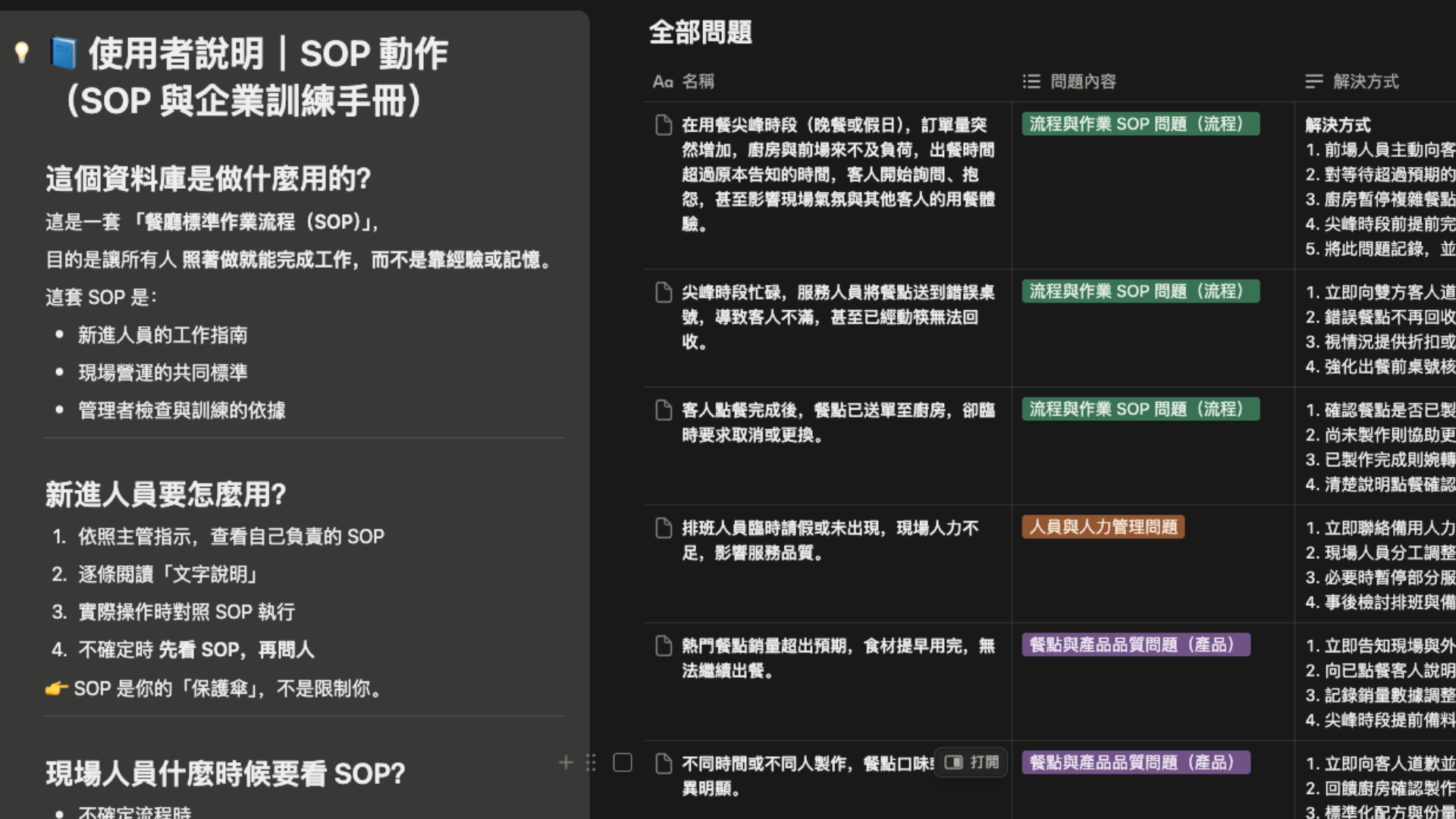Click the blue book emoji in title
Screen dimensions: 1456x819
point(64,53)
